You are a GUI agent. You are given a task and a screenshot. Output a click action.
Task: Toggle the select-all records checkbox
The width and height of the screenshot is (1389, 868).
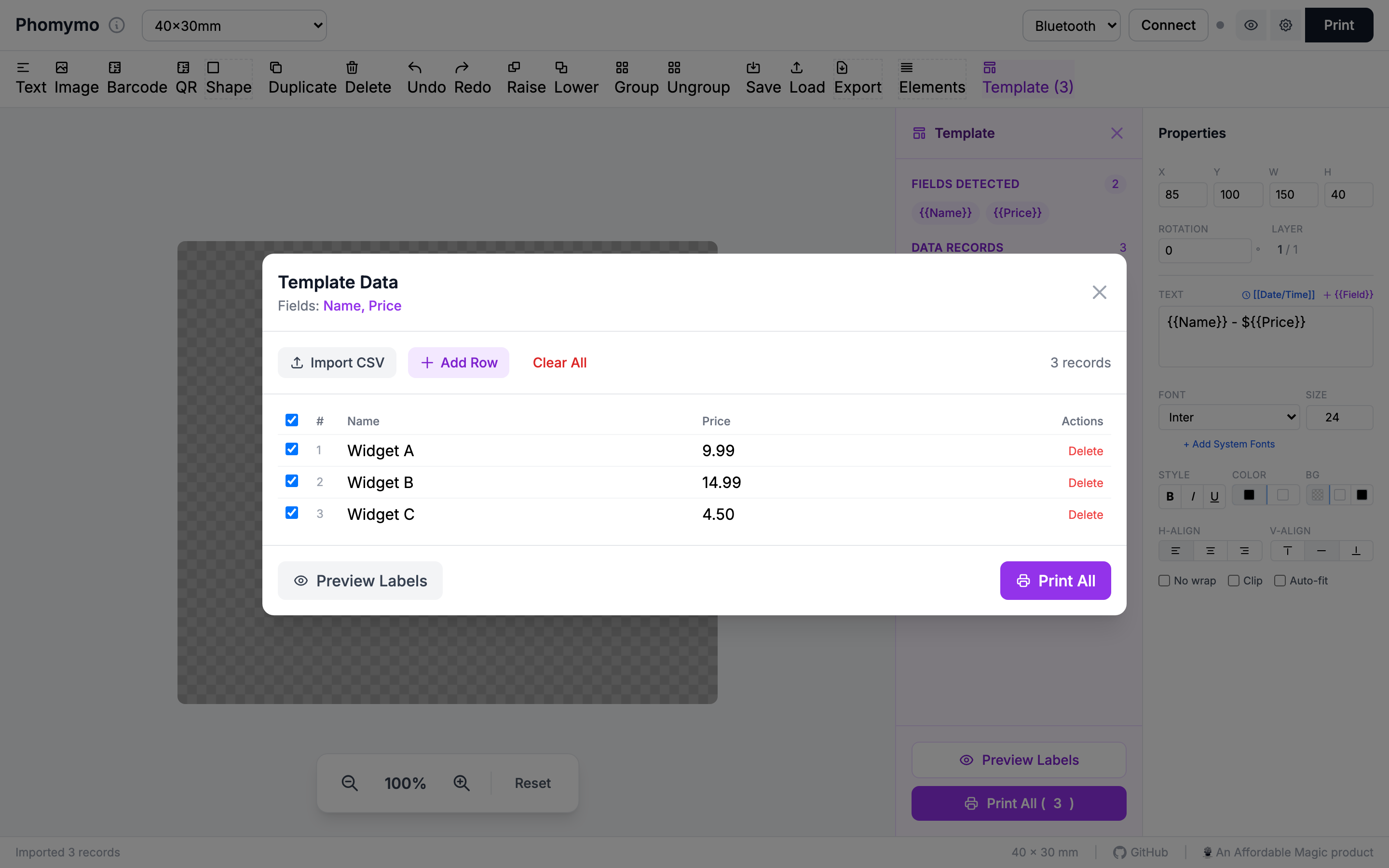292,420
